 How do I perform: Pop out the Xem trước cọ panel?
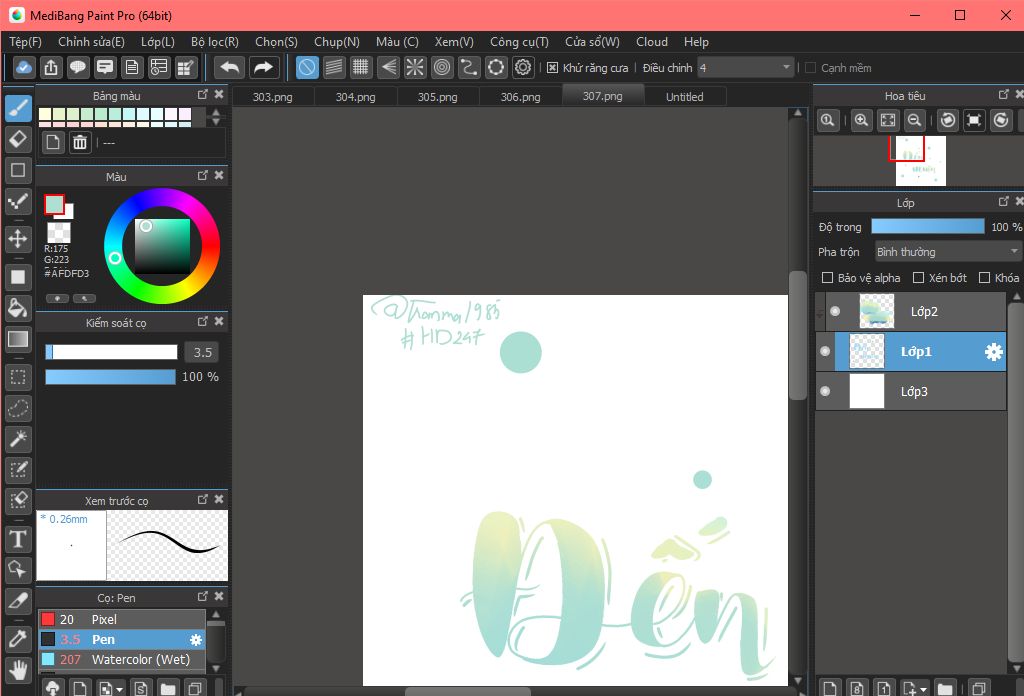[202, 499]
